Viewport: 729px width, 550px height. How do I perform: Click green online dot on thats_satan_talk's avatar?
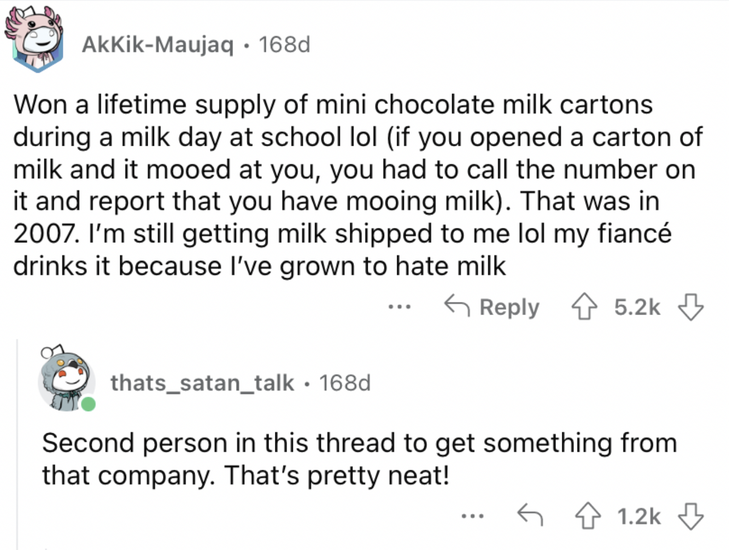pyautogui.click(x=88, y=406)
